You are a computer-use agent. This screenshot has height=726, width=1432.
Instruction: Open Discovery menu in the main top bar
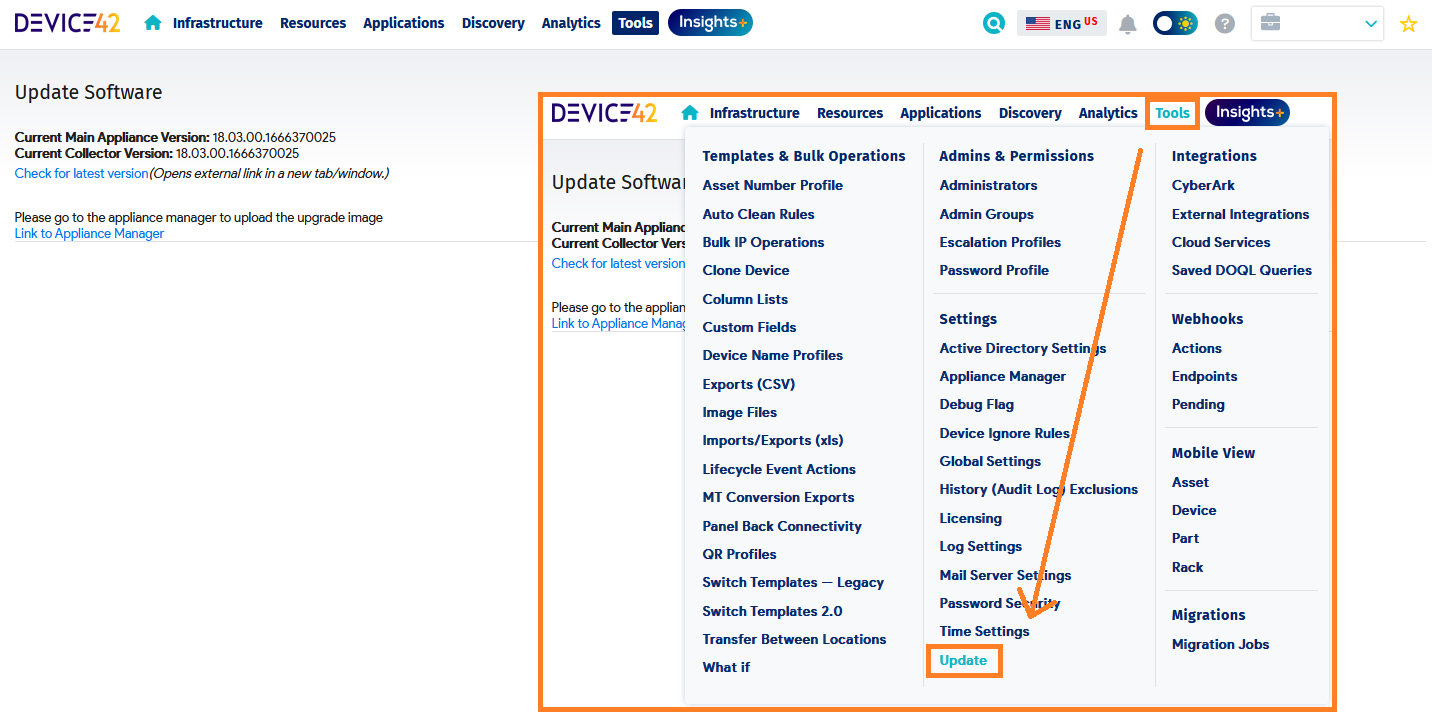493,23
